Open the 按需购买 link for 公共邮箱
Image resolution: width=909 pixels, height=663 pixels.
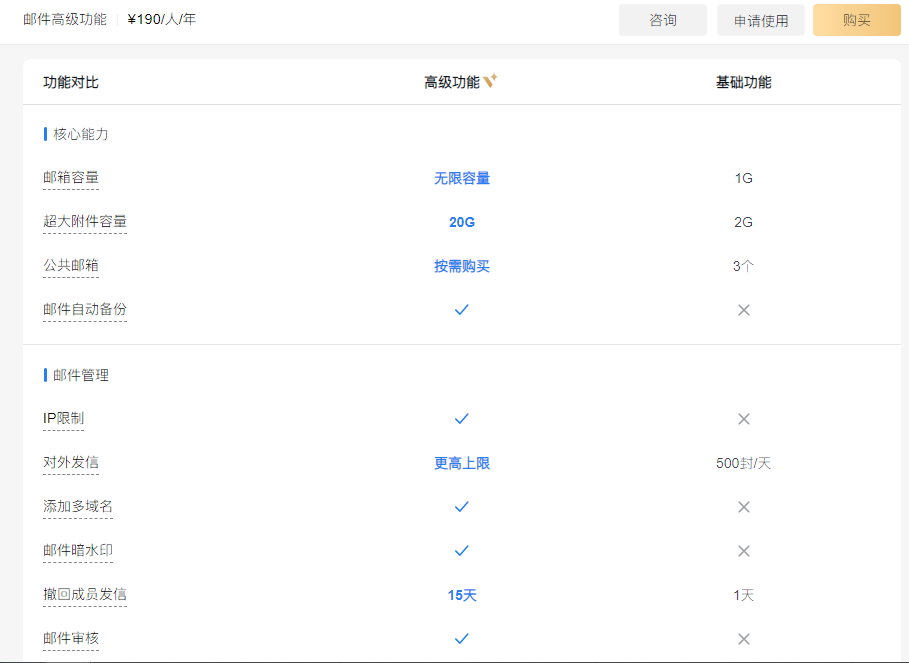(x=461, y=266)
